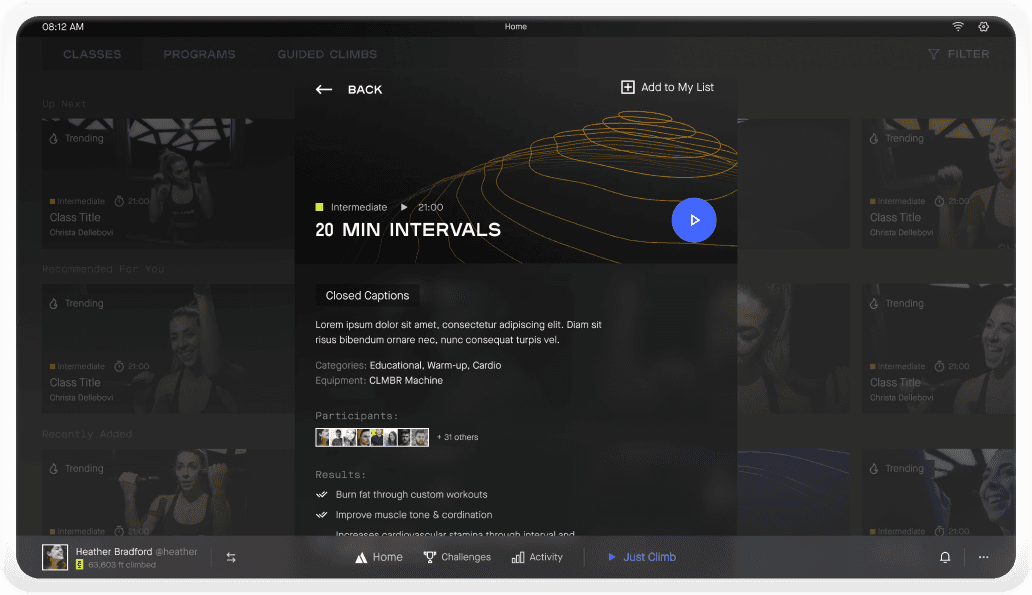Click the 08:12 AM clock
This screenshot has width=1032, height=595.
(x=63, y=27)
